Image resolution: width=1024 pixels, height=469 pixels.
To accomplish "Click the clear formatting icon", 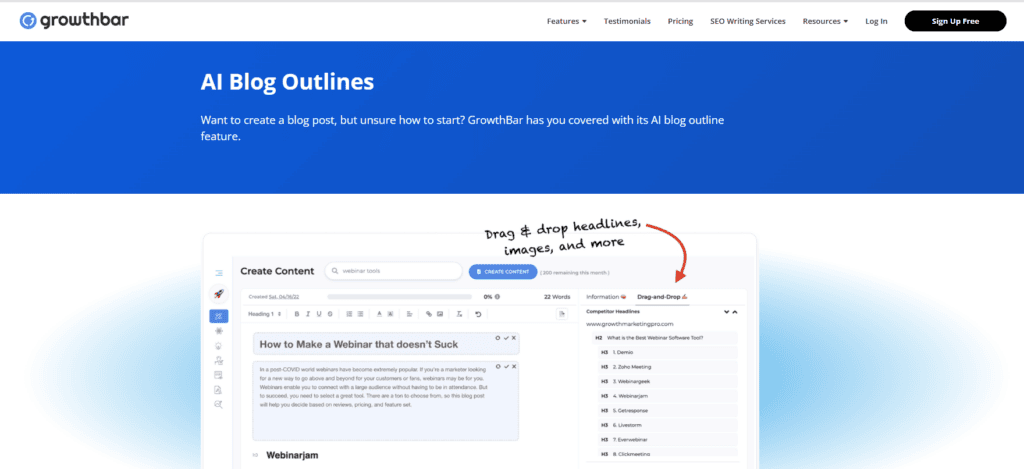I will coord(459,314).
